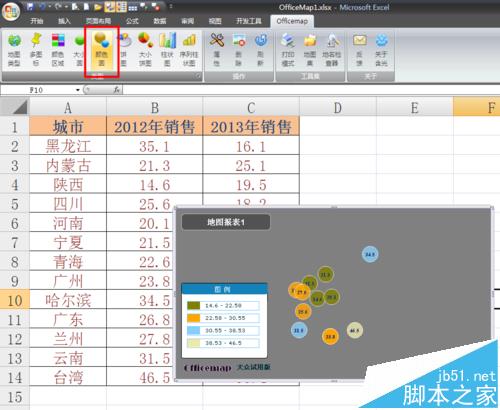The height and width of the screenshot is (410, 500).
Task: Select row 15 header
Action: coord(15,397)
